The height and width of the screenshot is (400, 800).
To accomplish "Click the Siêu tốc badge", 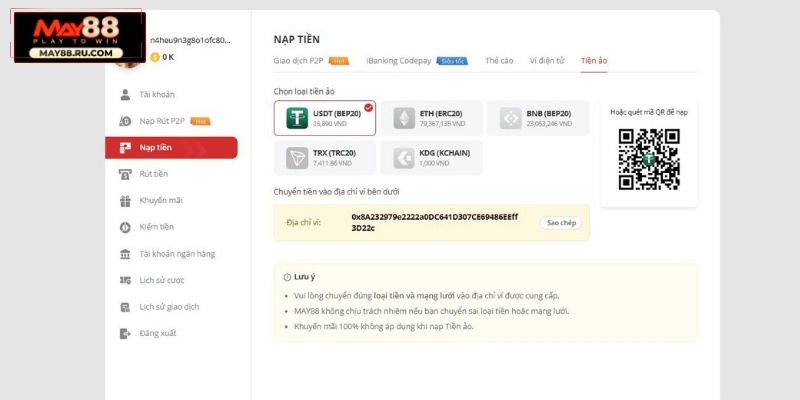I will point(452,61).
